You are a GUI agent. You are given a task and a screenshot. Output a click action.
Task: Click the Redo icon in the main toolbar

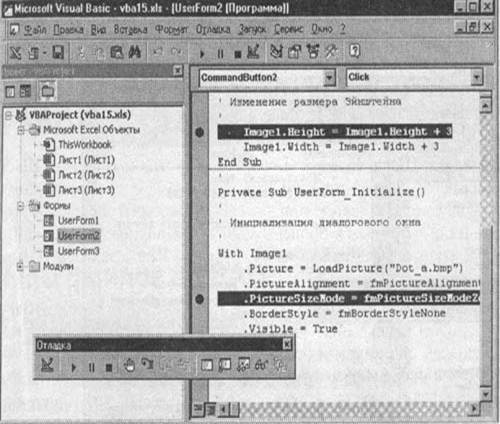176,52
